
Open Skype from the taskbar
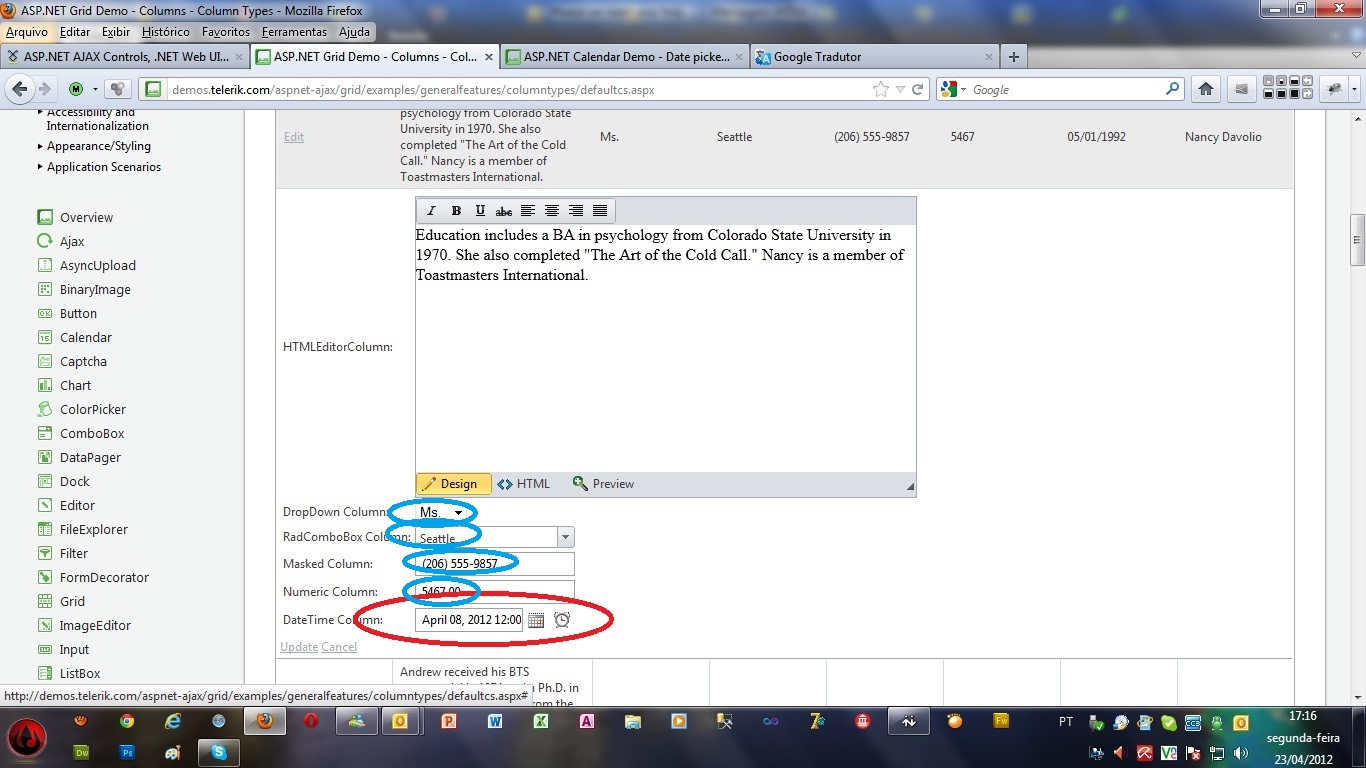[x=219, y=752]
